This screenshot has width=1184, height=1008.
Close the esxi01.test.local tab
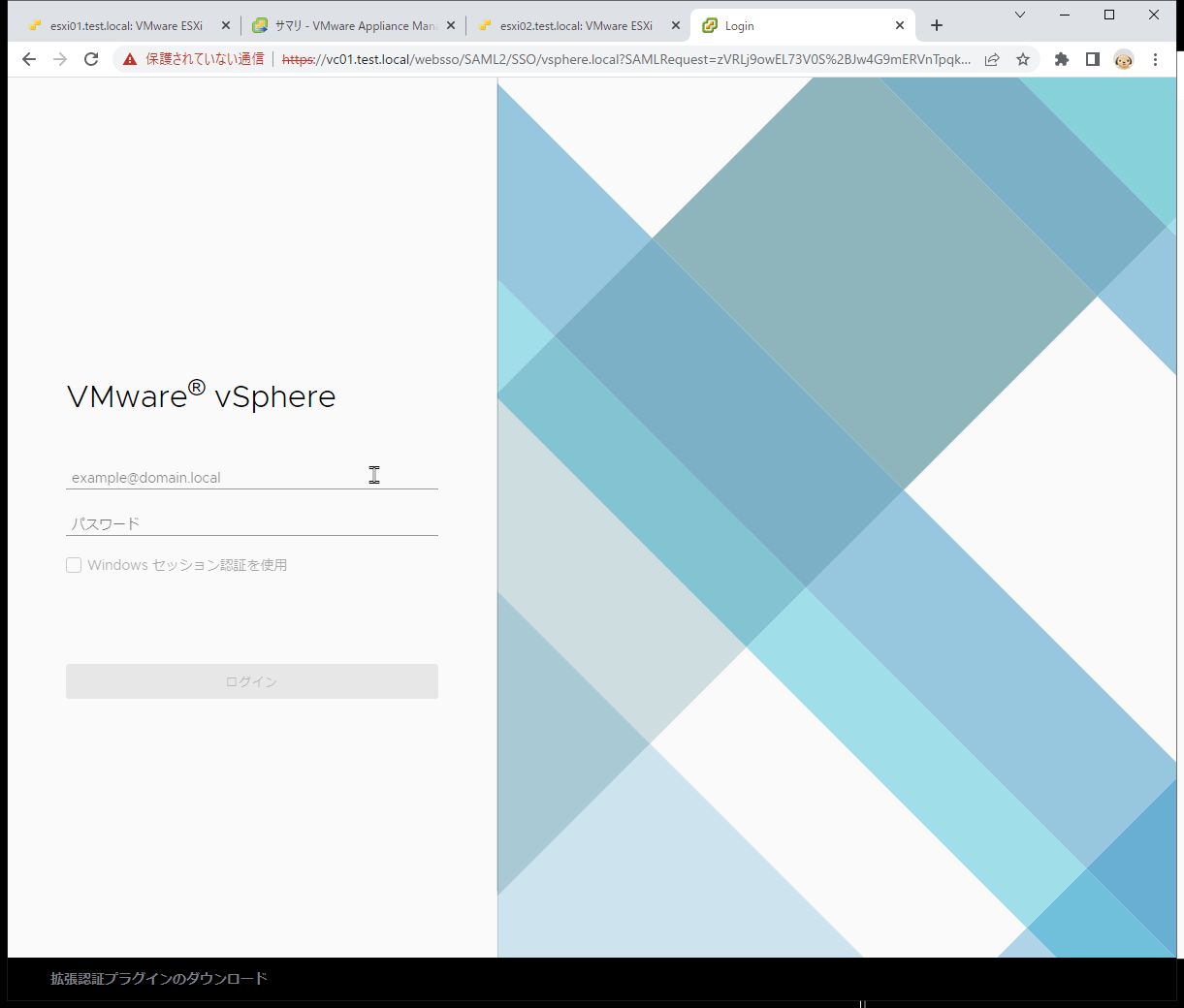tap(226, 26)
